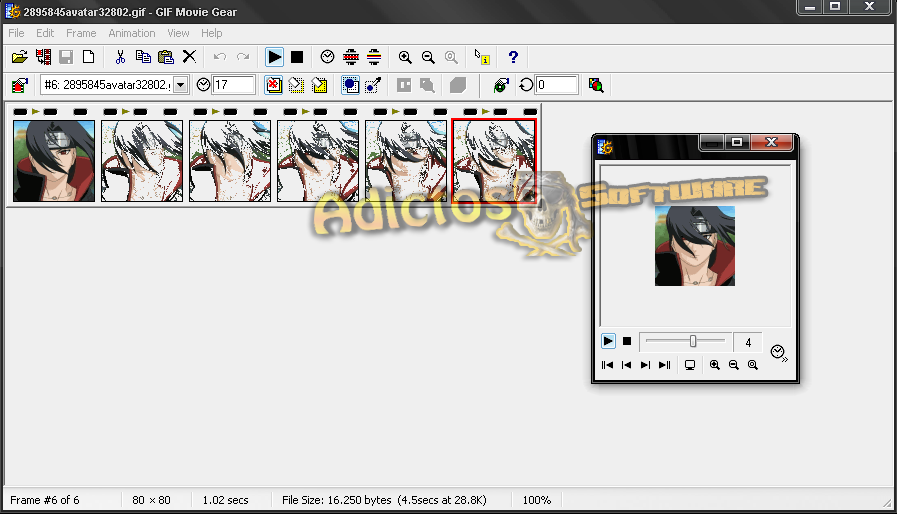
Task: Click the green global properties icon
Action: click(501, 85)
